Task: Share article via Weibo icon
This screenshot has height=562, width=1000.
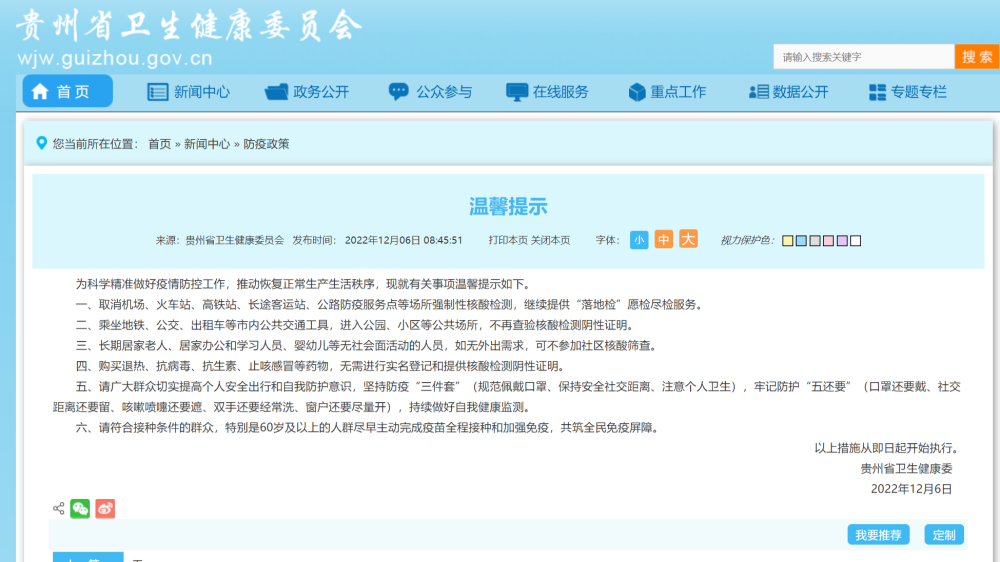Action: pyautogui.click(x=105, y=508)
